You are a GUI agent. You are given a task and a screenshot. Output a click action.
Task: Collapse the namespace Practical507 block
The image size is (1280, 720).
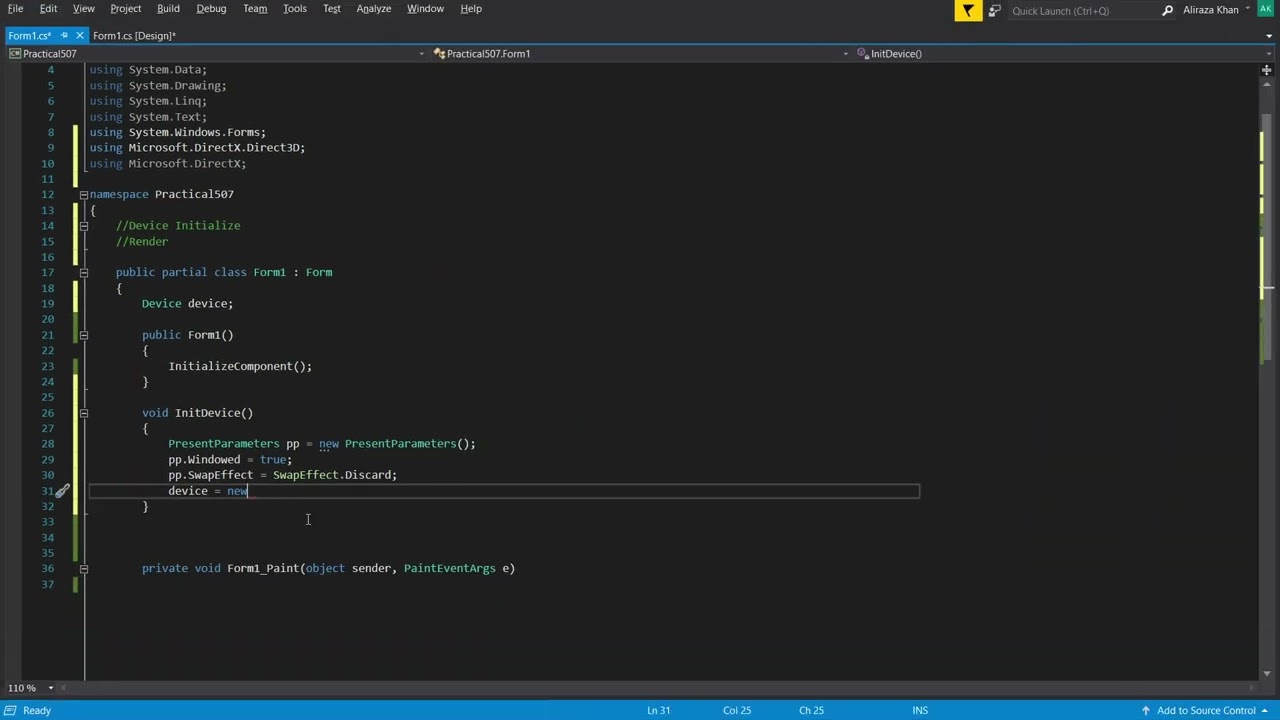click(84, 194)
